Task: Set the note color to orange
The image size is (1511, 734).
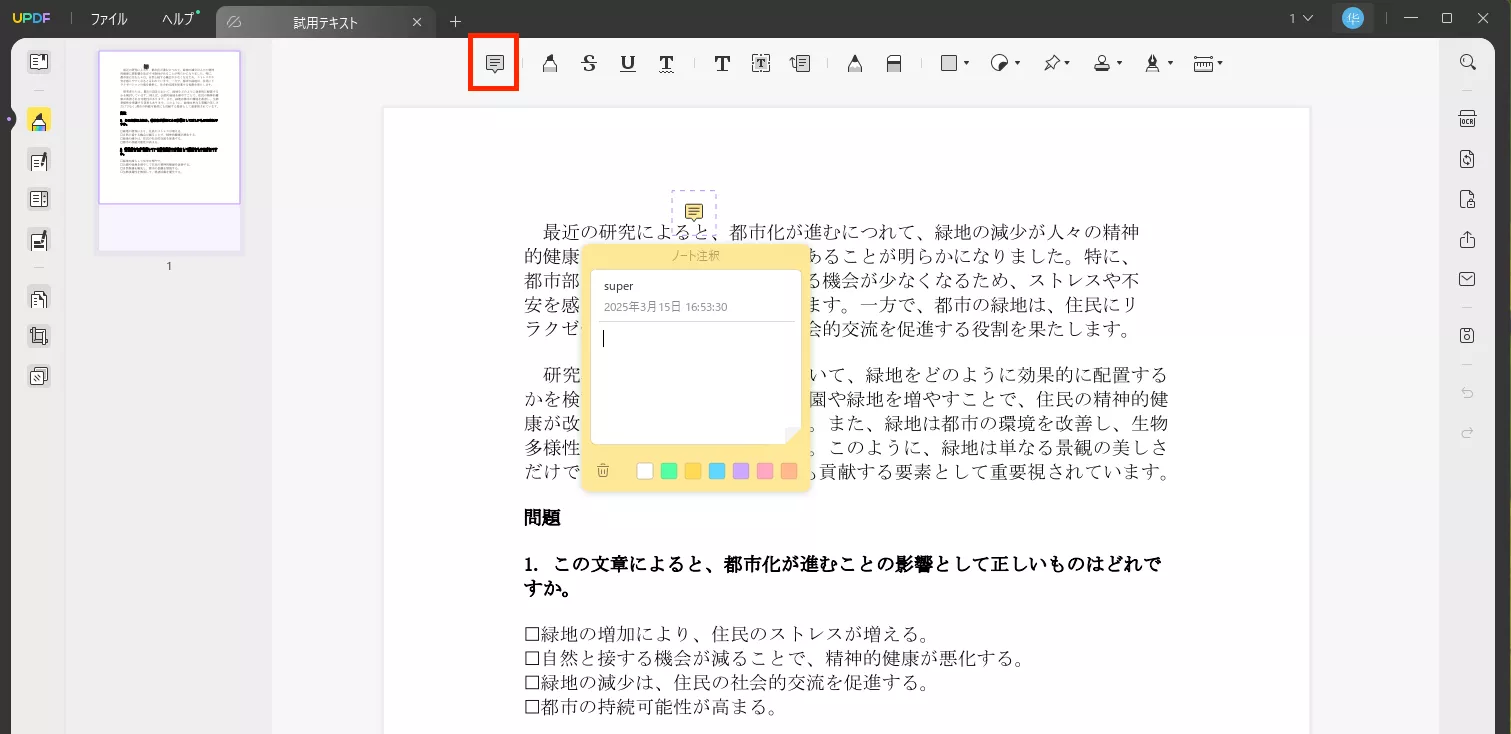Action: pos(789,471)
